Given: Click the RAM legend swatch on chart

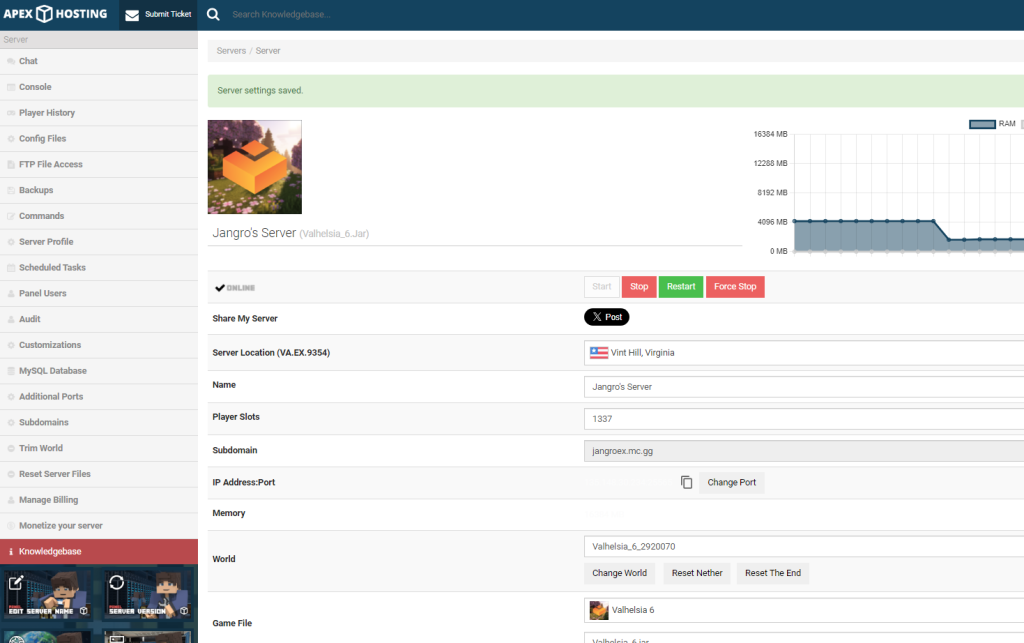Looking at the screenshot, I should point(982,124).
